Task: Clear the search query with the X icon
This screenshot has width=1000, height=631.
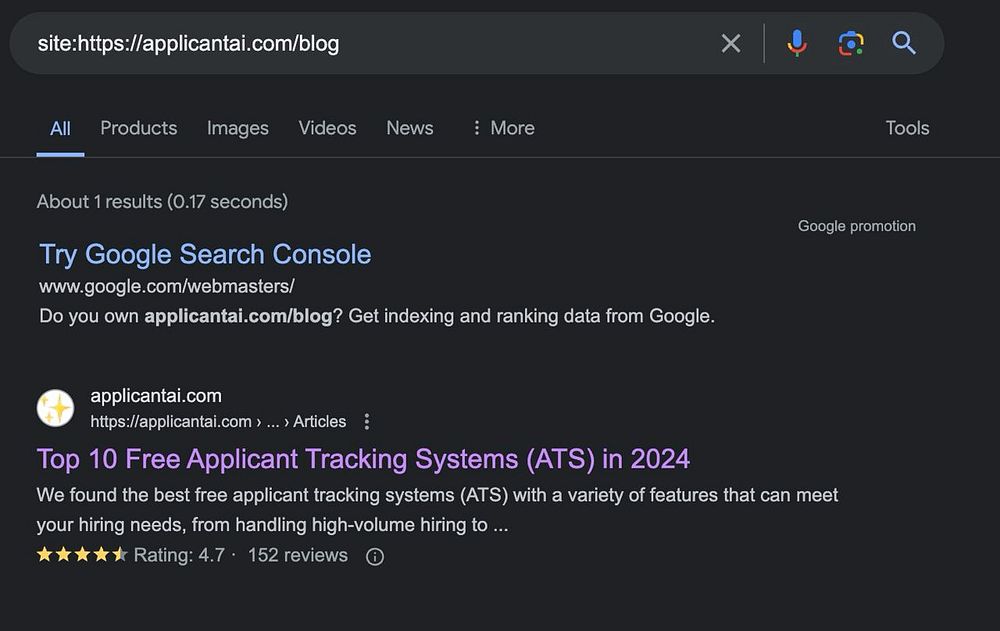Action: [x=731, y=43]
